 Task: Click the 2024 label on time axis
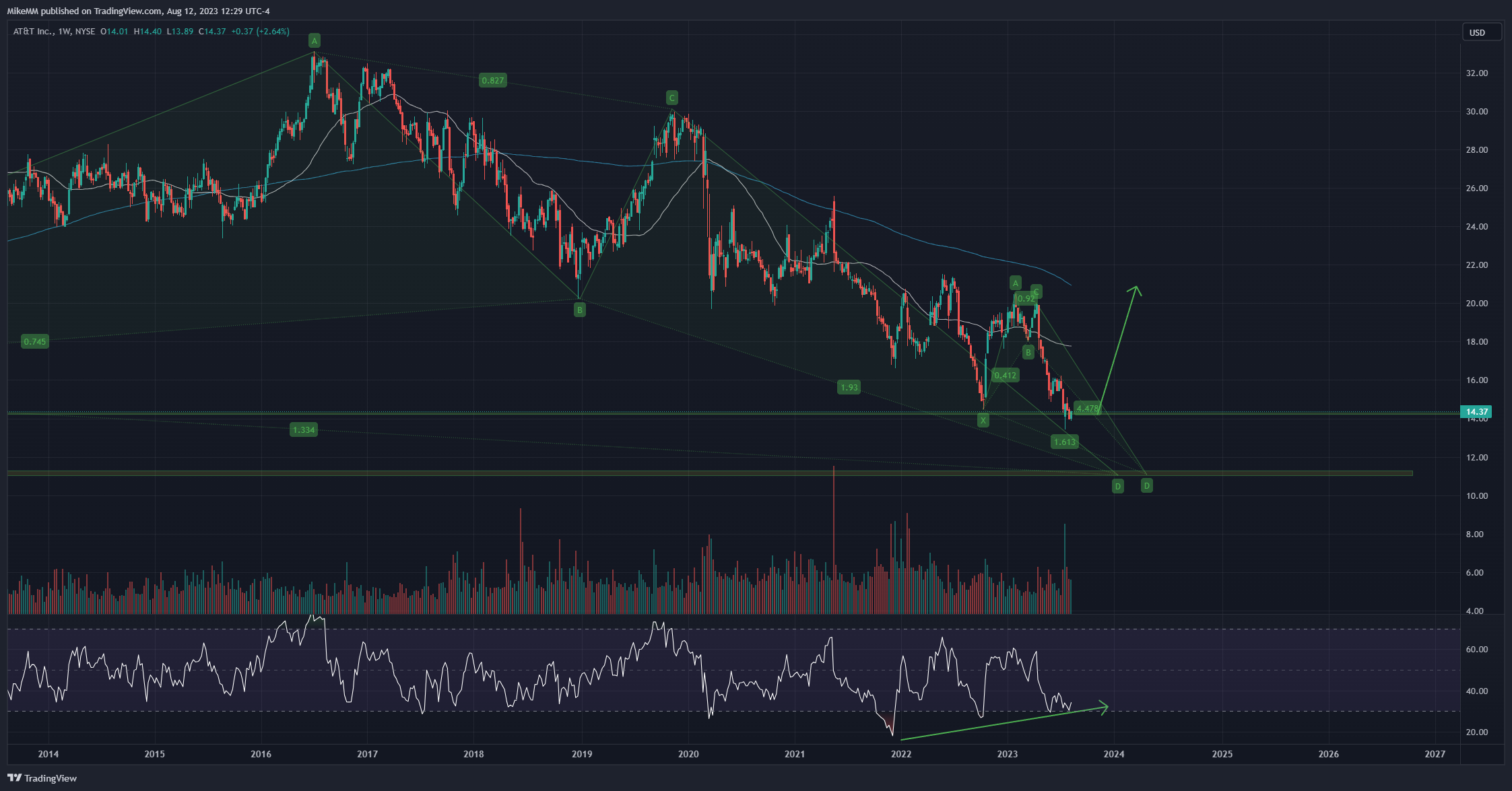pyautogui.click(x=1114, y=754)
